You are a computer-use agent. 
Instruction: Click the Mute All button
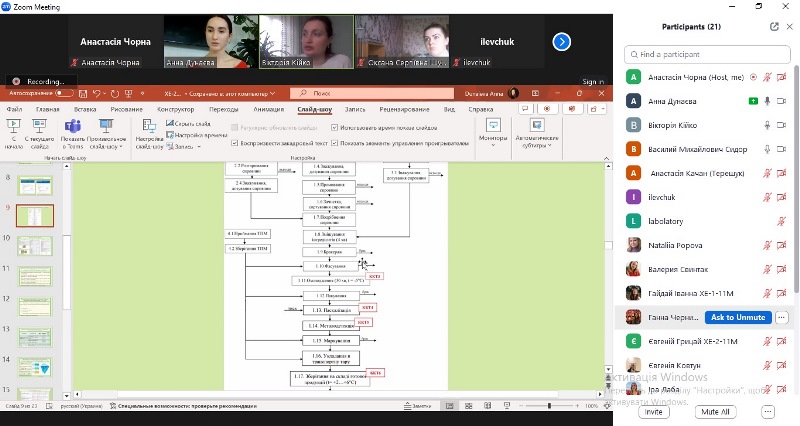(715, 412)
